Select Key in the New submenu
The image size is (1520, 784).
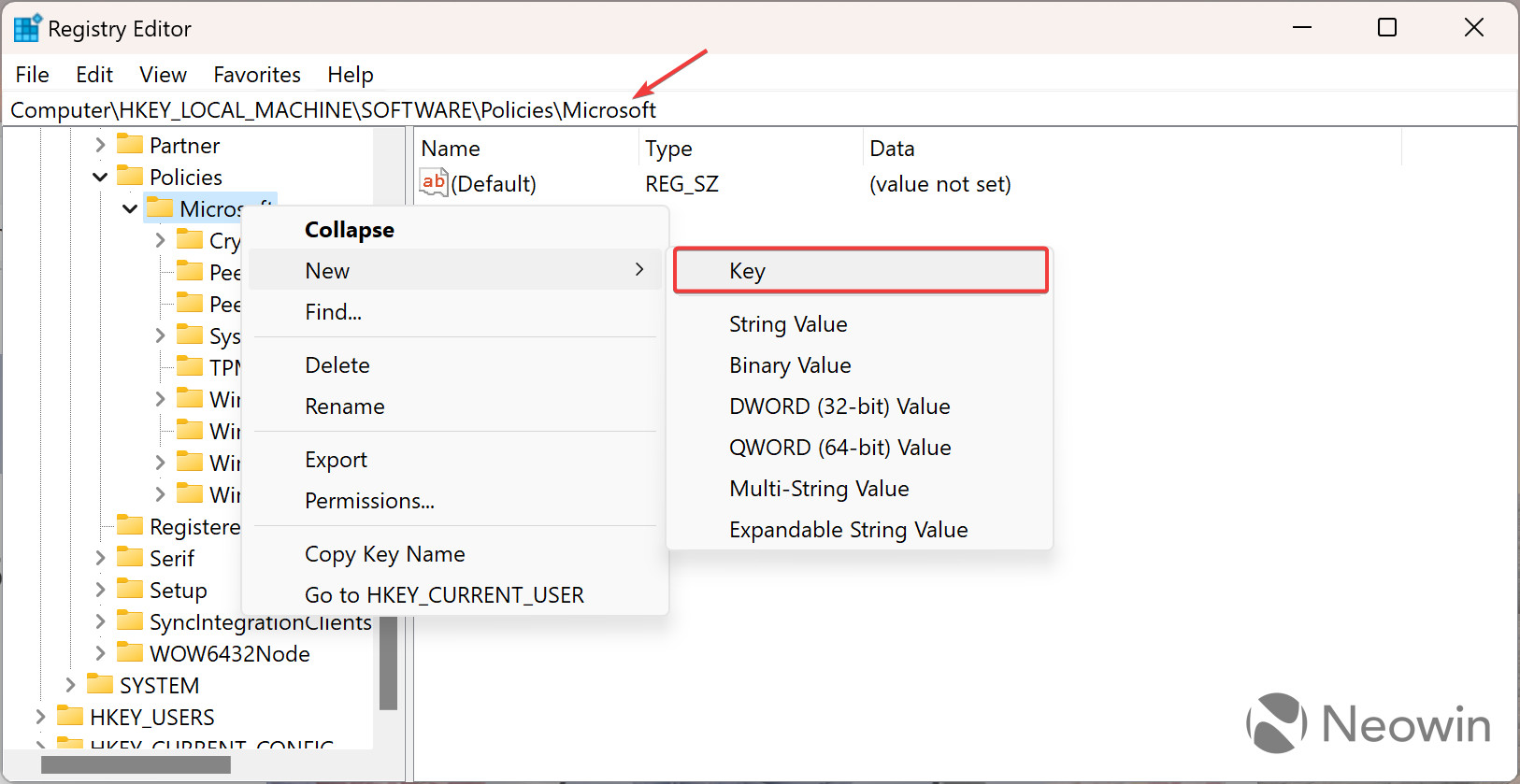tap(860, 271)
